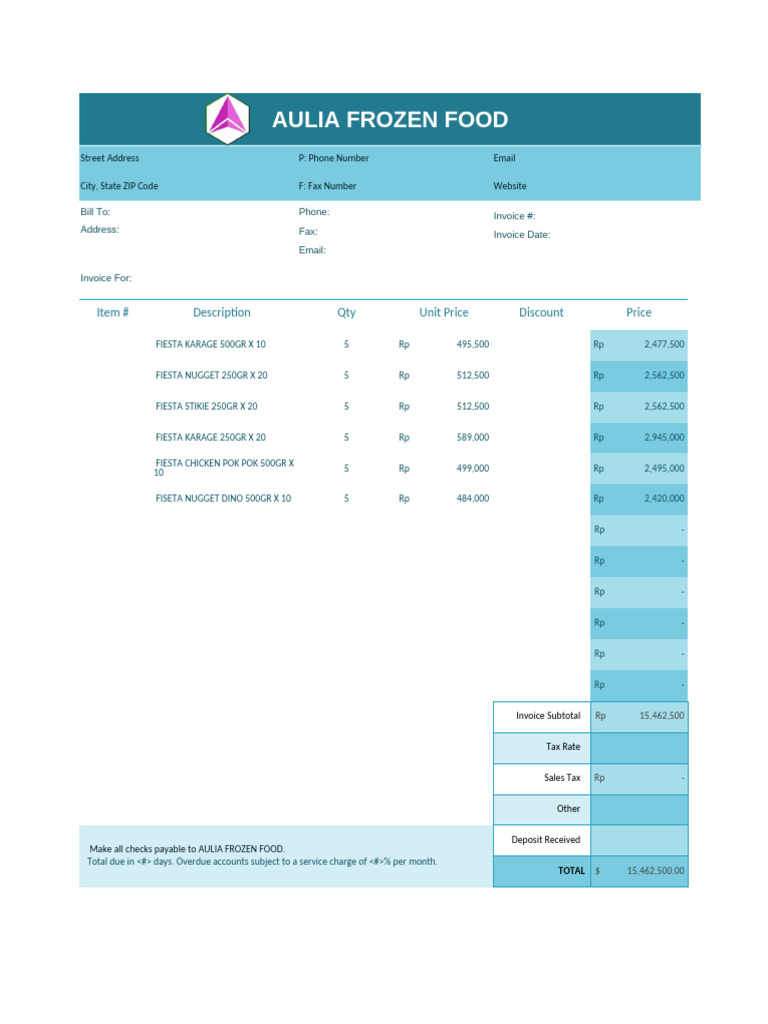Screen dimensions: 768x1024
Task: Click the Total due in days note
Action: (x=262, y=861)
